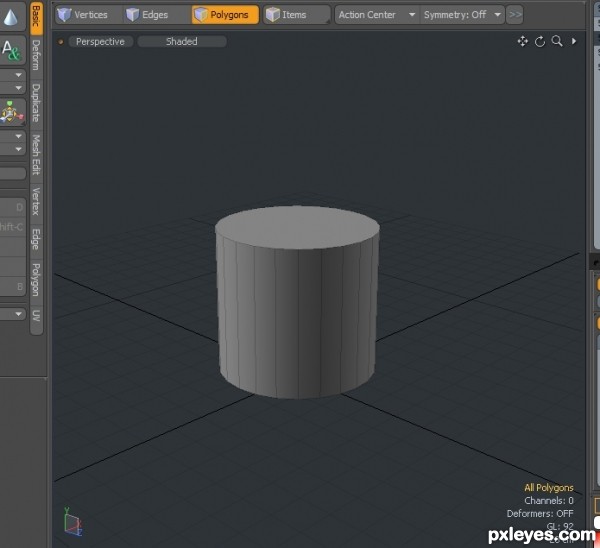Open the Duplicate tool tab
The height and width of the screenshot is (548, 600).
coord(36,103)
